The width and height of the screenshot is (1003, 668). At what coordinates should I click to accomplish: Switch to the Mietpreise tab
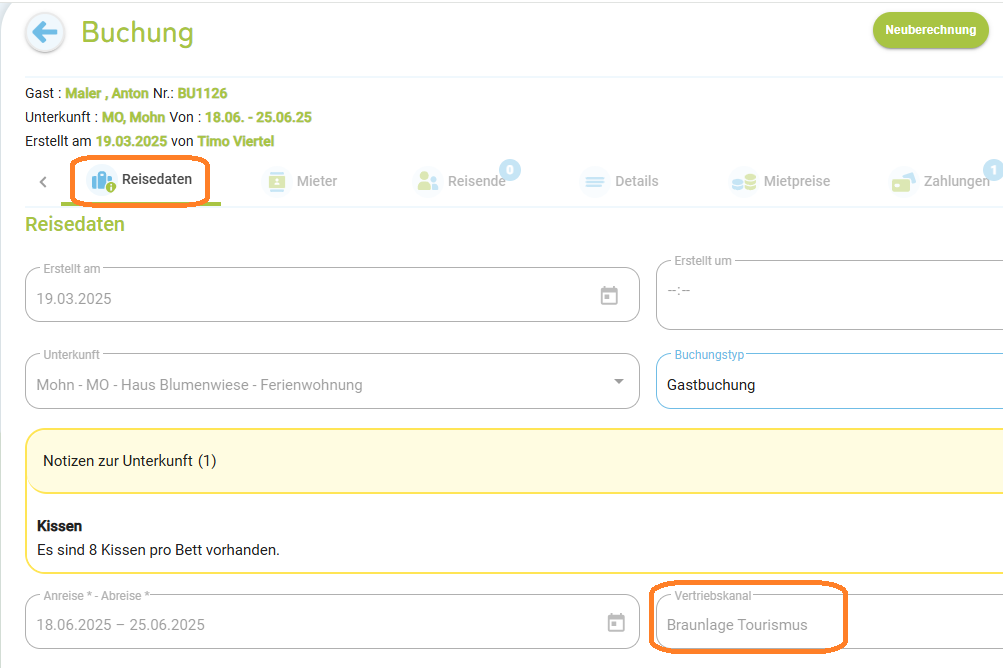780,182
